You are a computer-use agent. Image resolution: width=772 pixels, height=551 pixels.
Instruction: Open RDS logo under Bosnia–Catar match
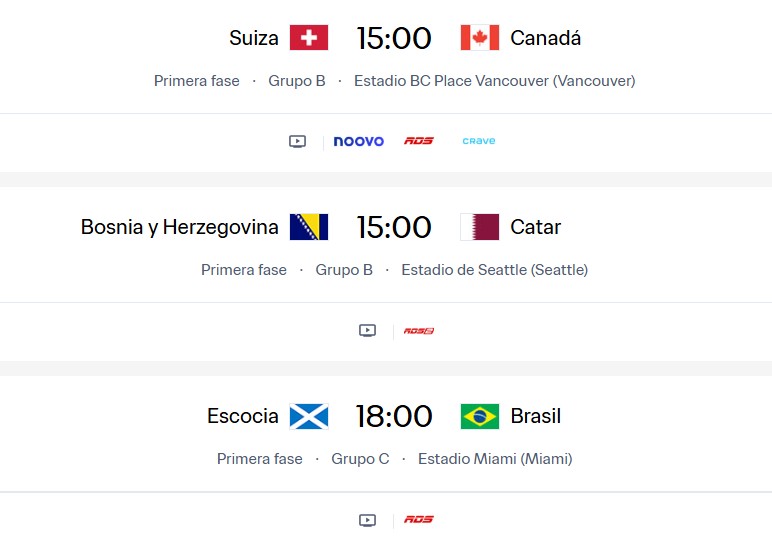418,330
